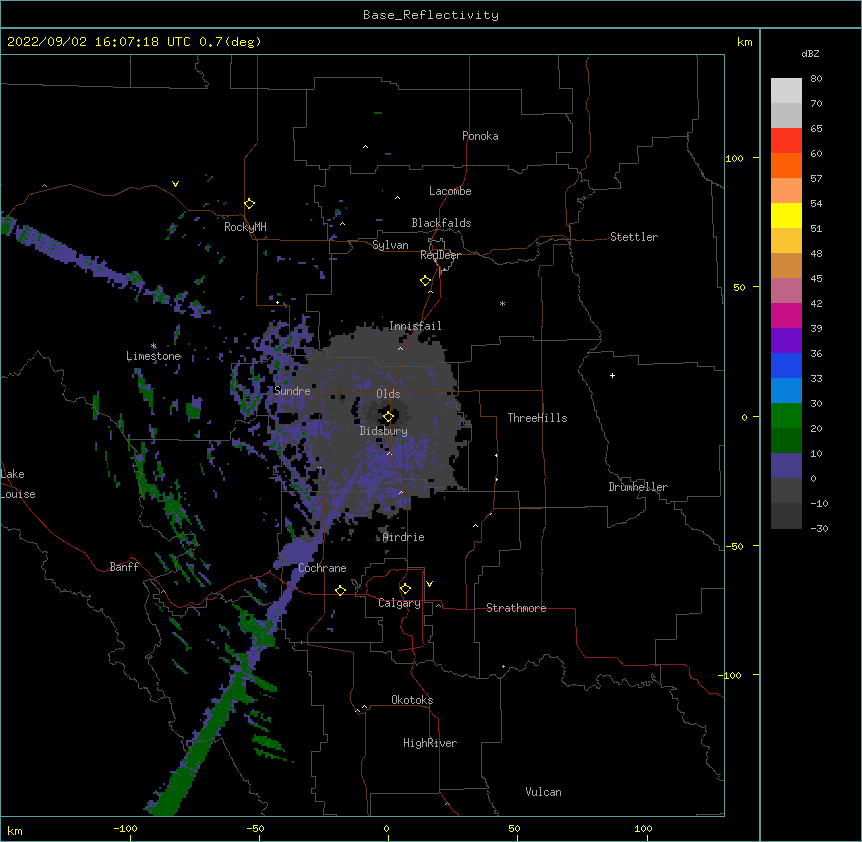Pick the blue 33–36 dBZ legend swatch
This screenshot has height=842, width=862.
pos(786,366)
